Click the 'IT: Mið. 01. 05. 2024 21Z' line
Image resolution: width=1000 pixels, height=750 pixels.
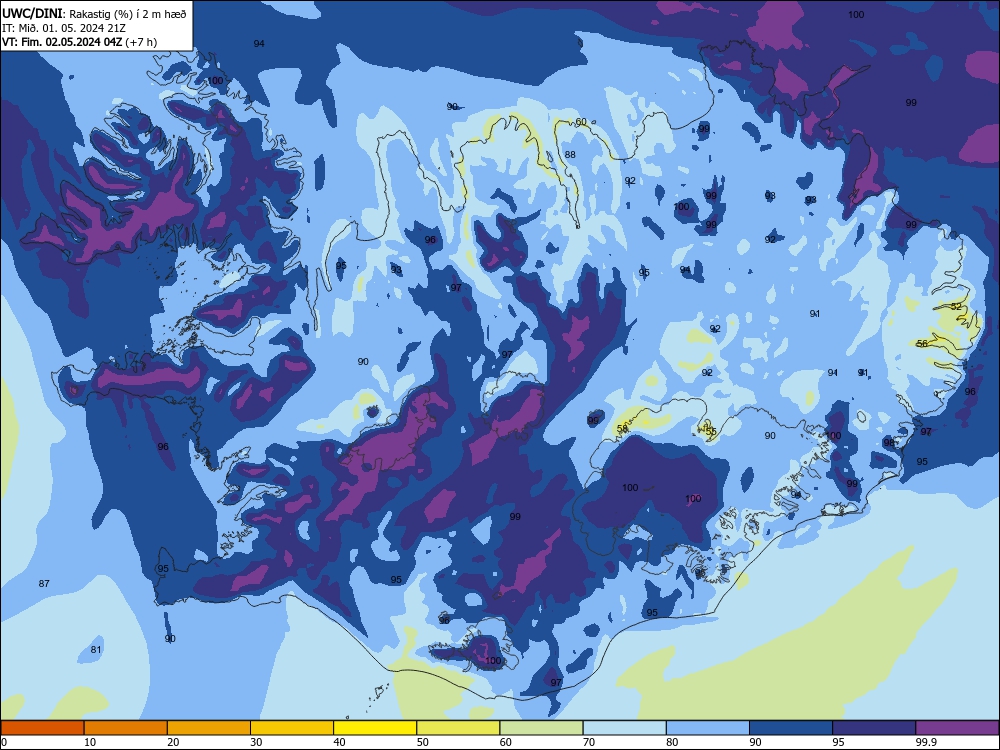point(64,28)
